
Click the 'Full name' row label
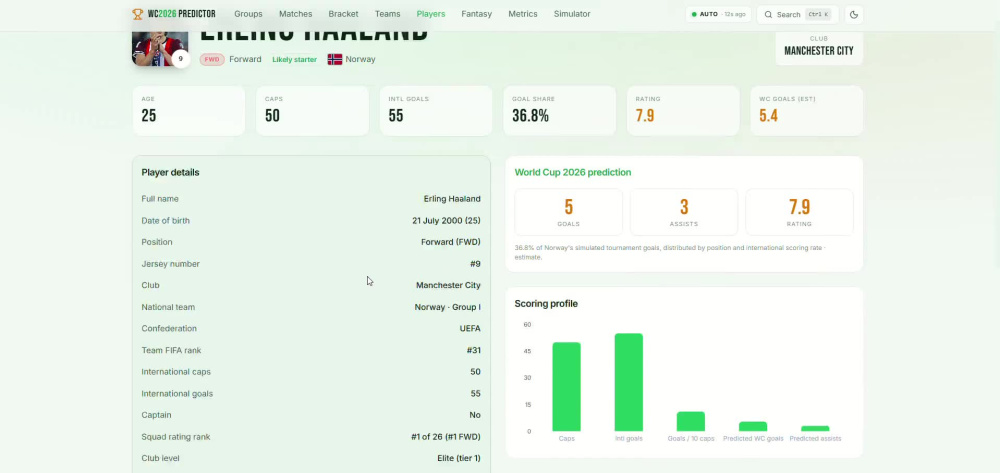[160, 199]
